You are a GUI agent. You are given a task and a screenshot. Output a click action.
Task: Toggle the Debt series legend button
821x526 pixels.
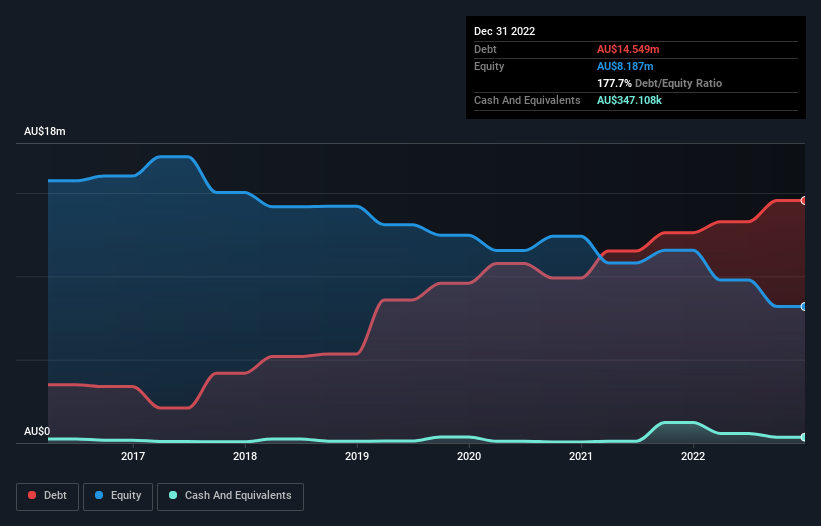click(48, 496)
